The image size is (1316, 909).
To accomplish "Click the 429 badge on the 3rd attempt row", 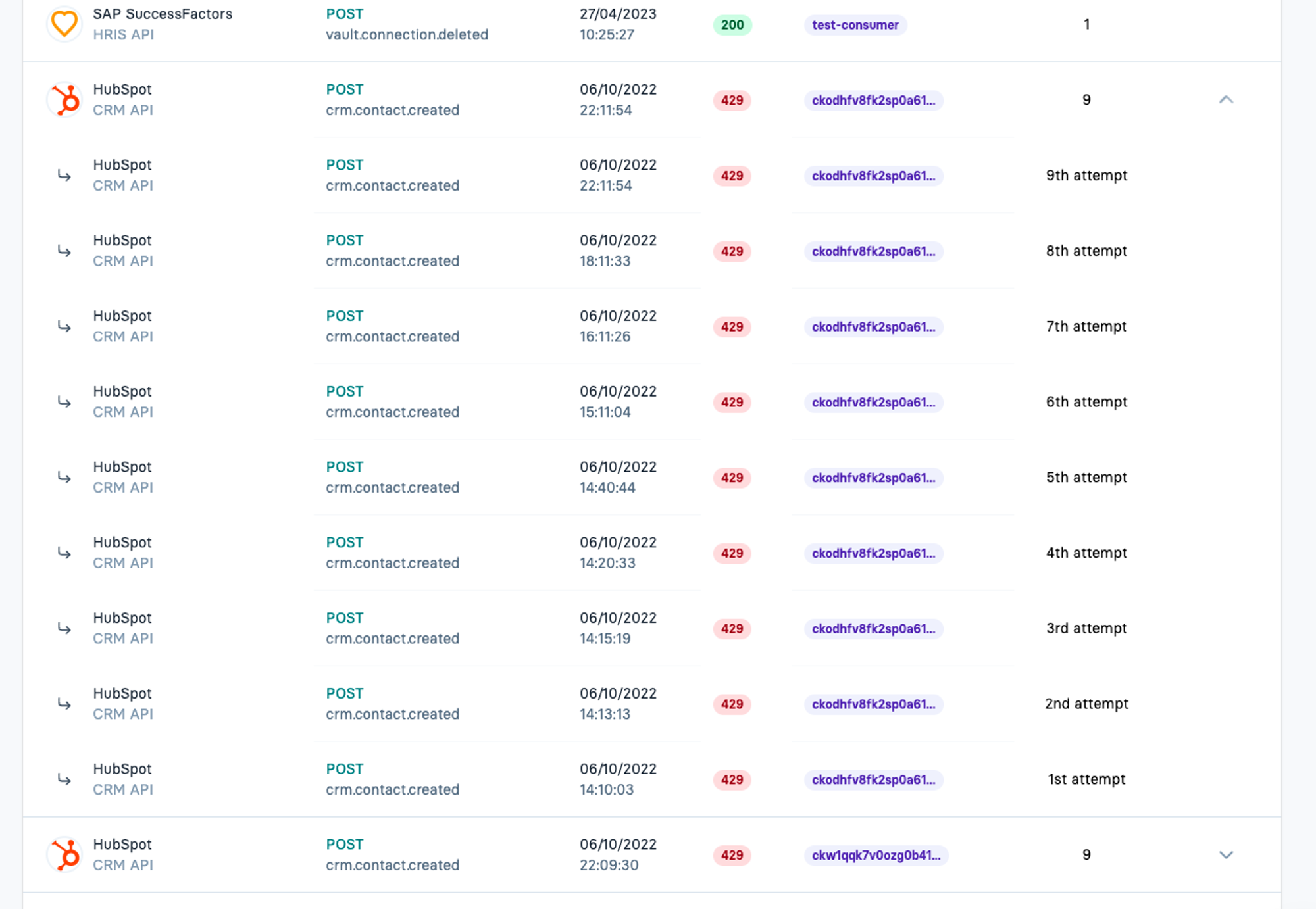I will tap(732, 629).
